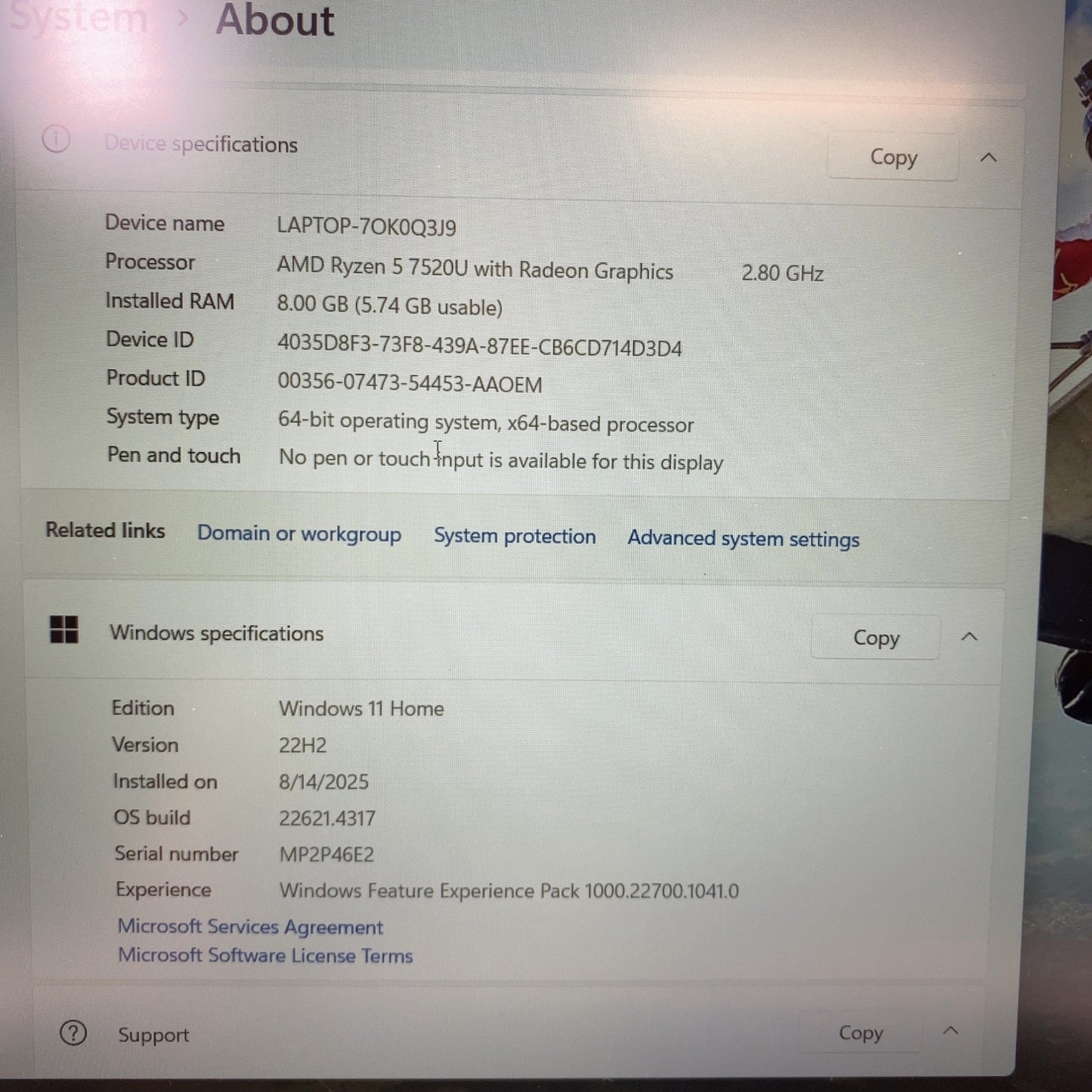Select the 2.80 GHz processor speed
This screenshot has width=1092, height=1092.
point(782,273)
